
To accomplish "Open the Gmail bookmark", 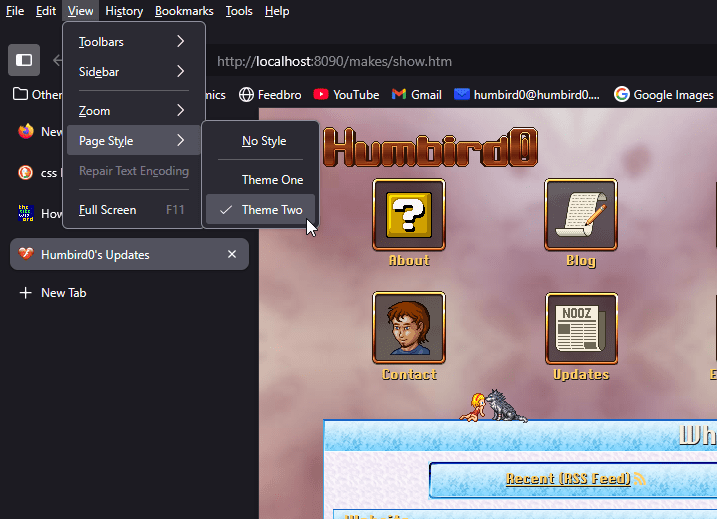I will click(x=416, y=95).
